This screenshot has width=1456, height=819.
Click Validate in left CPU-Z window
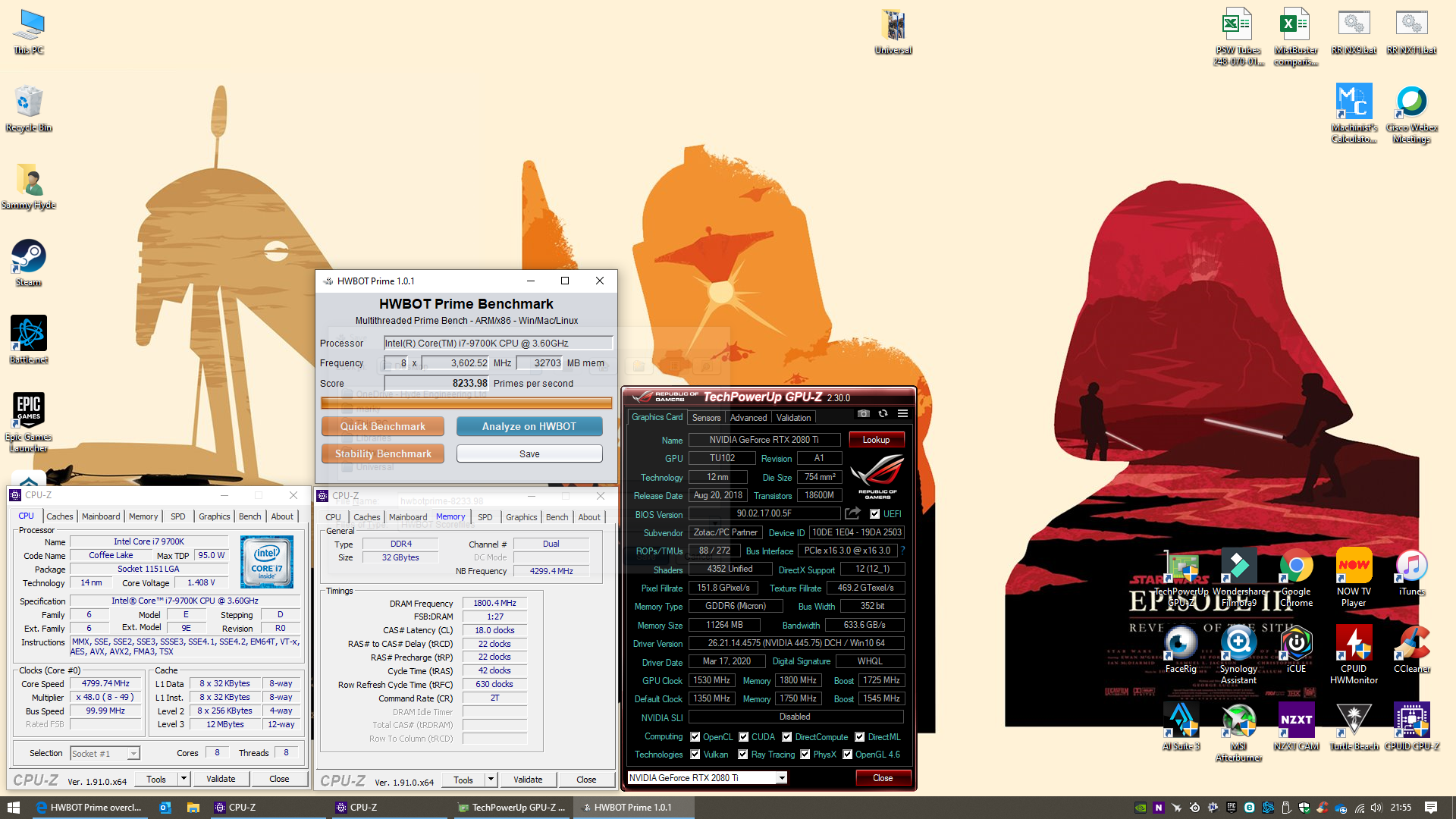[x=221, y=779]
